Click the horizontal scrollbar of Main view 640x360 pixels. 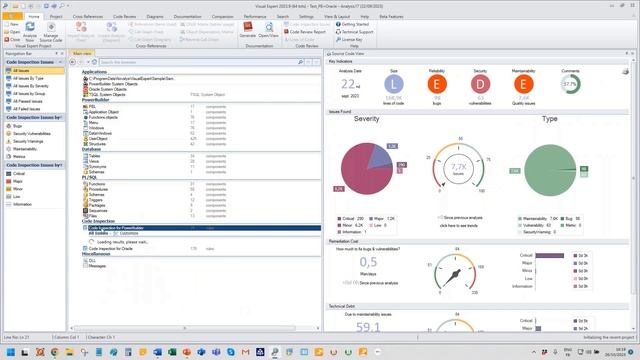(184, 328)
